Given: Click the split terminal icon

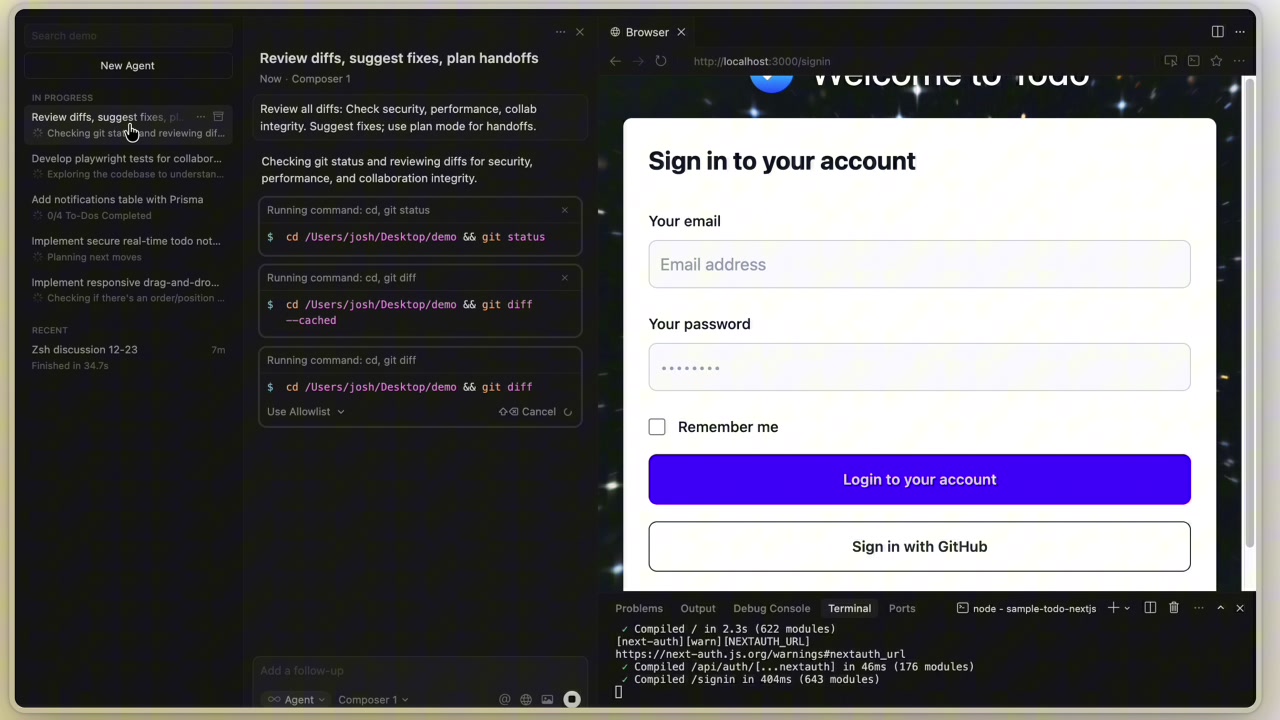Looking at the screenshot, I should point(1150,607).
